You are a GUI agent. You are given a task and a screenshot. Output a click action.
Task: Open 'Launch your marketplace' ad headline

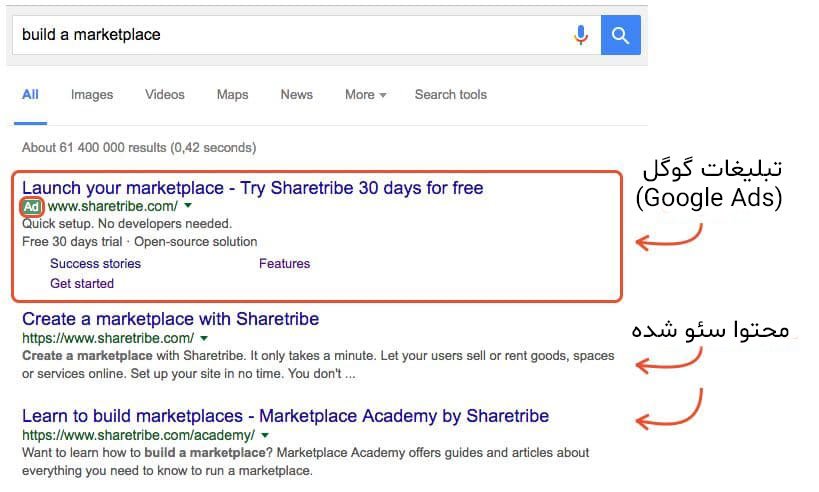[252, 188]
